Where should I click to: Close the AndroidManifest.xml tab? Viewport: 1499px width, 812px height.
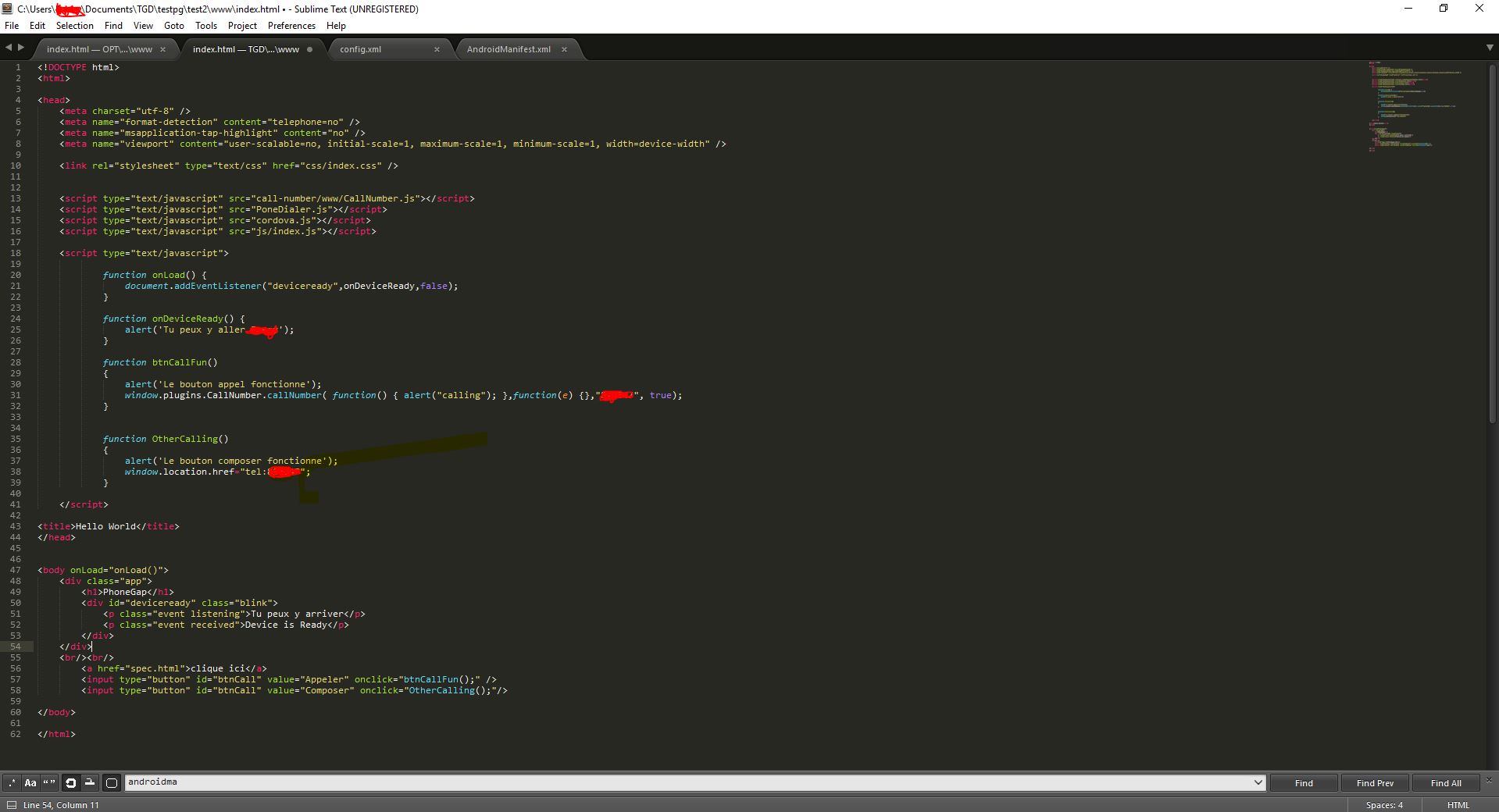pyautogui.click(x=564, y=49)
